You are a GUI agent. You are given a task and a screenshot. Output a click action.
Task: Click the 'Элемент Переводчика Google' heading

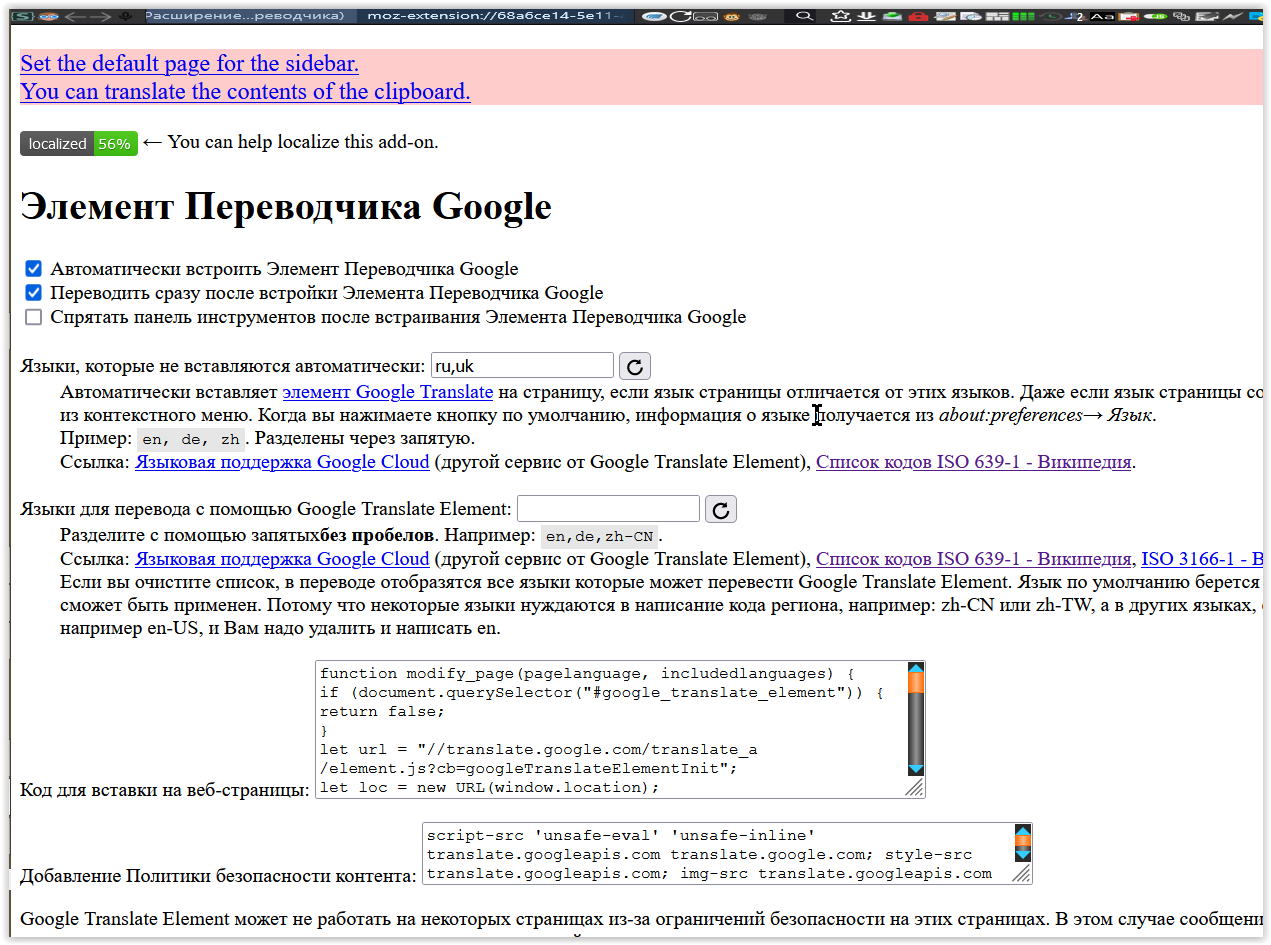(286, 207)
